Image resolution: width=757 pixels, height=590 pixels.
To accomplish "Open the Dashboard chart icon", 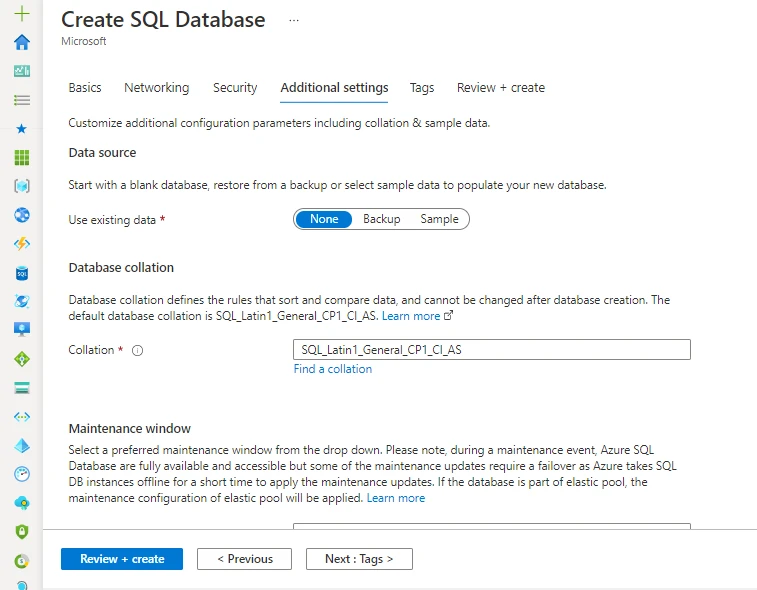I will [22, 71].
